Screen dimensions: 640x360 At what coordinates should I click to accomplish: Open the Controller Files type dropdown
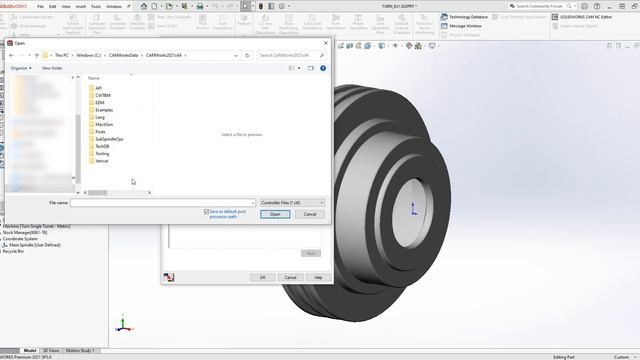(x=292, y=203)
